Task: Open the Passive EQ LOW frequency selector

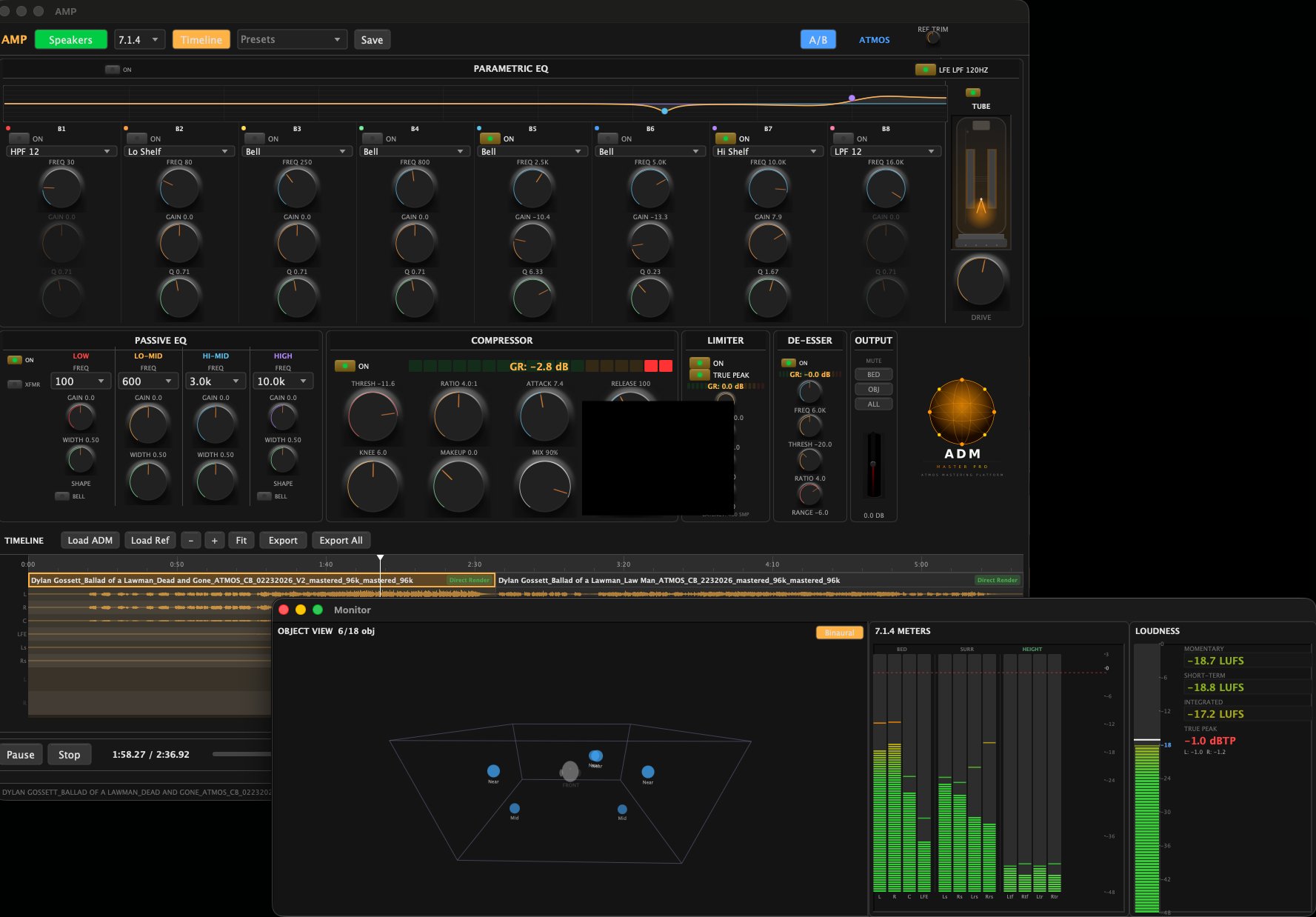Action: click(x=80, y=381)
